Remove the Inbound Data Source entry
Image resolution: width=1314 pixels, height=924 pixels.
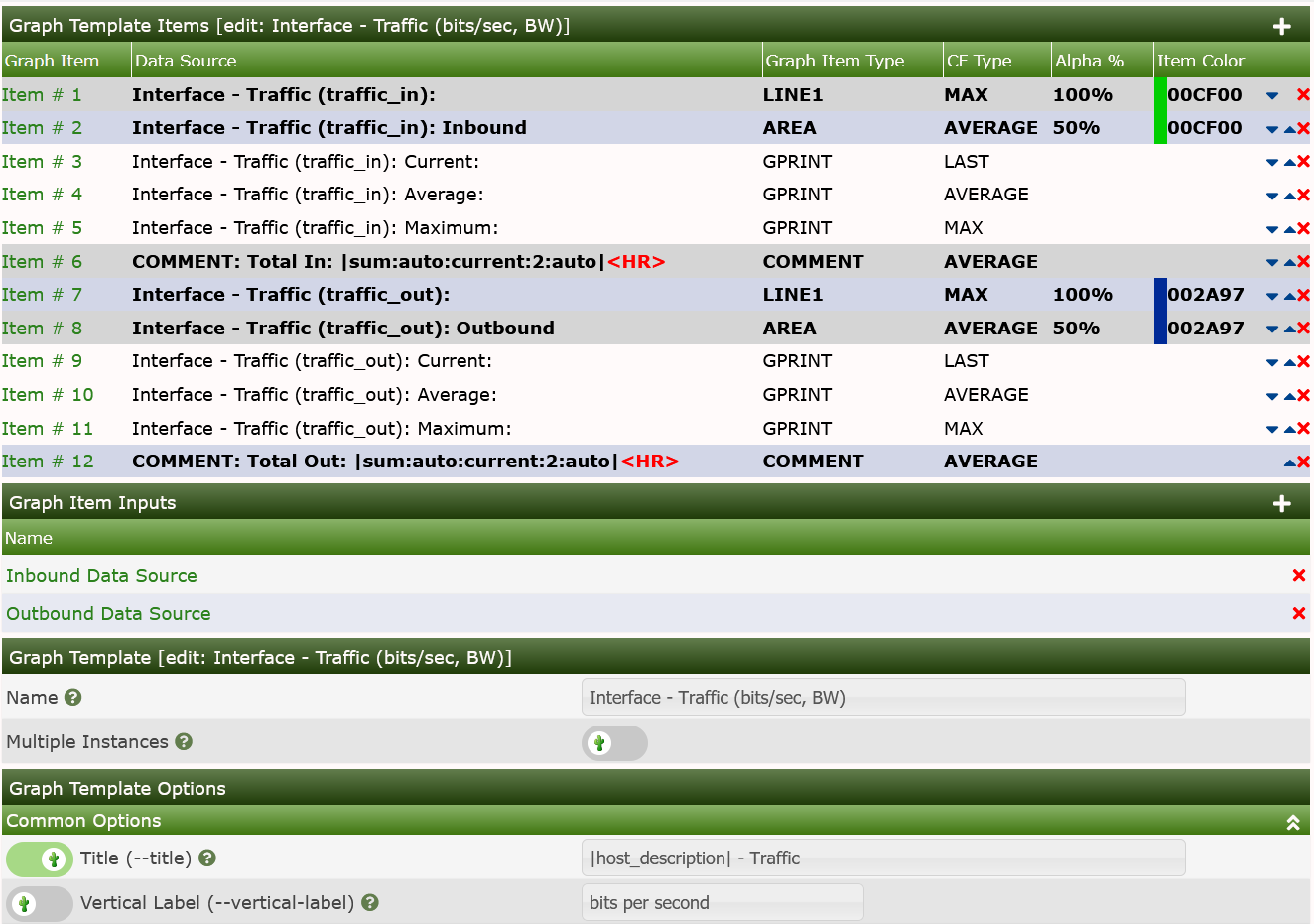(x=1299, y=575)
